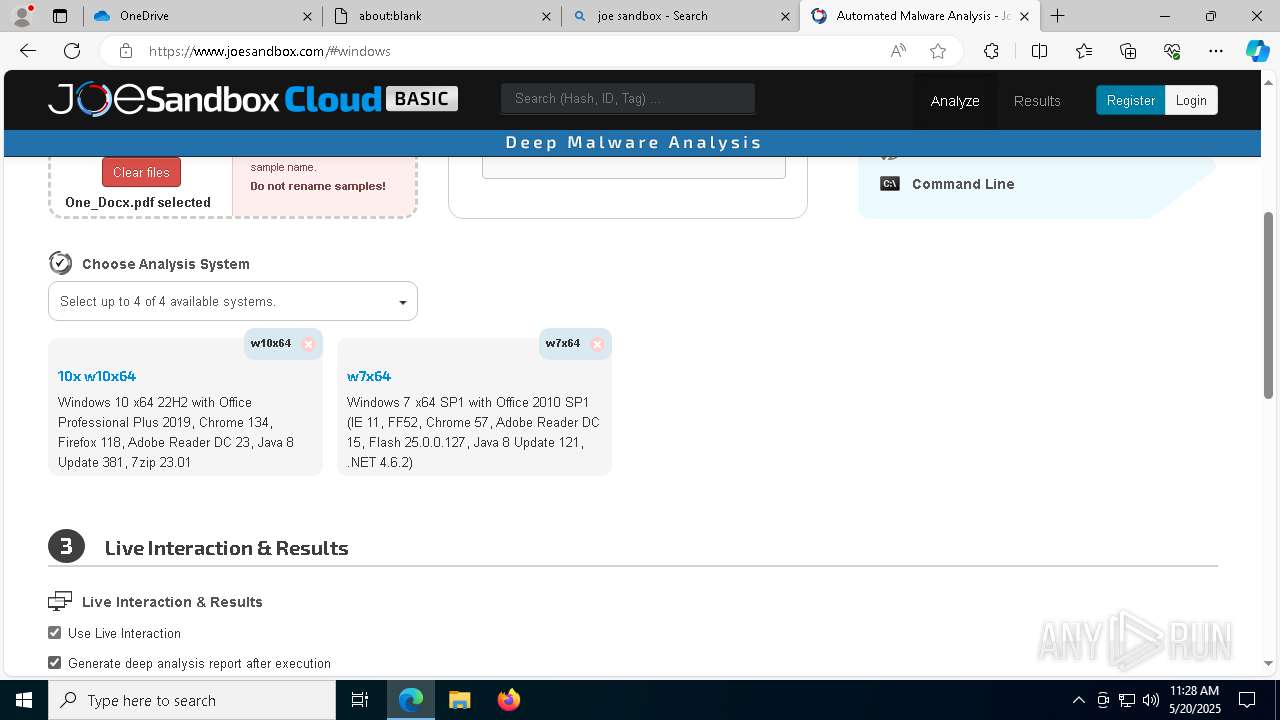Open Edge settings and more menu

click(1216, 51)
